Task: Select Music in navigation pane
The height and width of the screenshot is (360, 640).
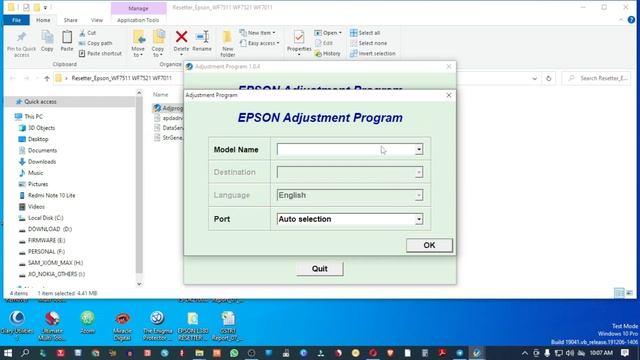Action: click(x=35, y=173)
